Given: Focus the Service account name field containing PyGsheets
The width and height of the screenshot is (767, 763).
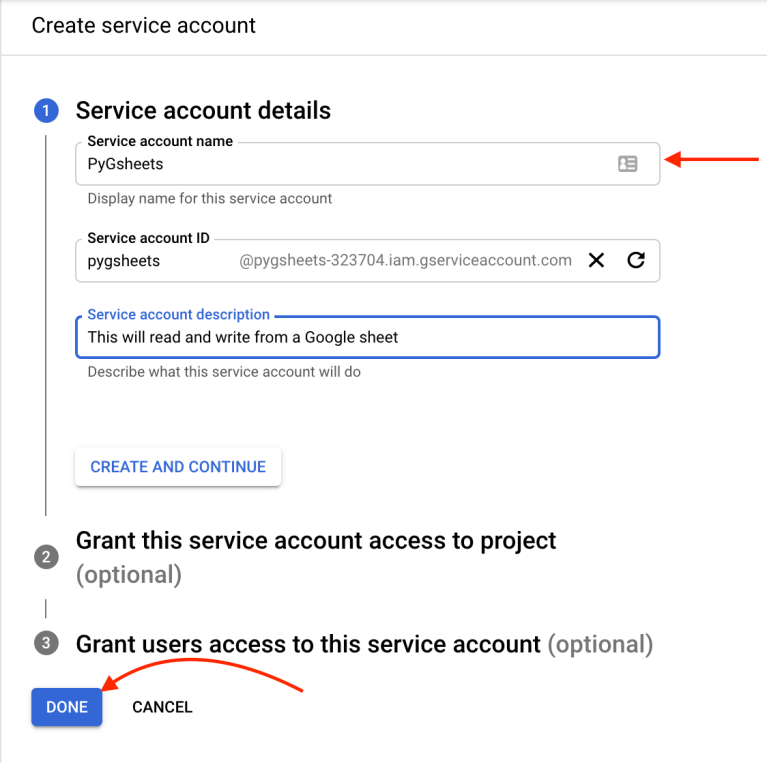Looking at the screenshot, I should (340, 164).
